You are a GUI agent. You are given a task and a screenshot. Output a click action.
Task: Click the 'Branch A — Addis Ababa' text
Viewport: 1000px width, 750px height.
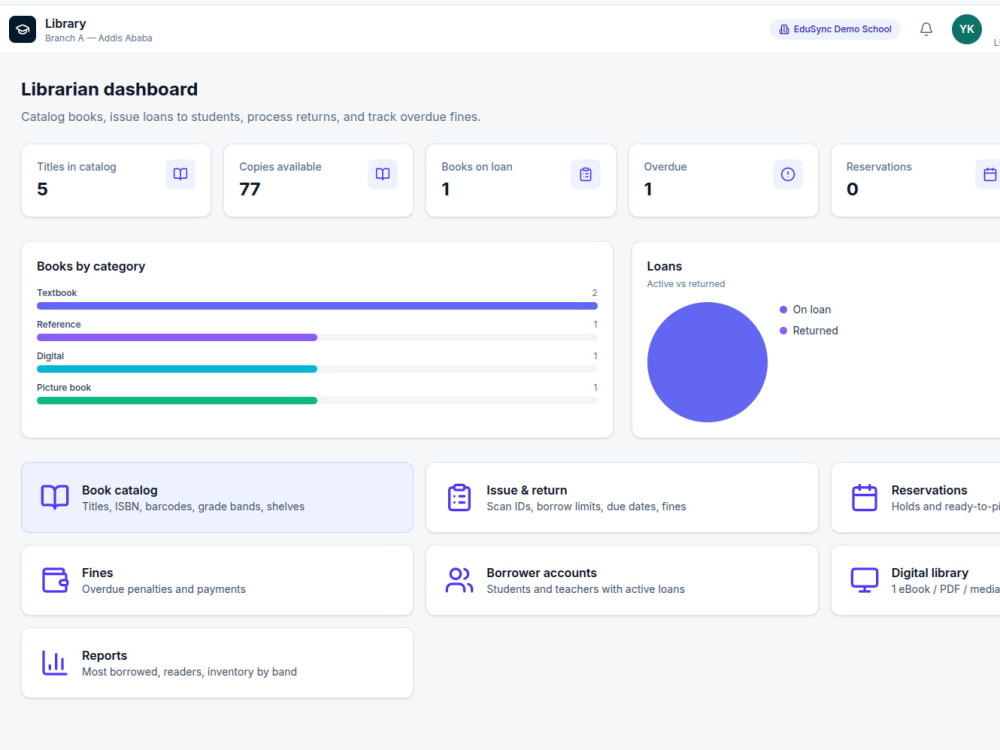point(98,38)
